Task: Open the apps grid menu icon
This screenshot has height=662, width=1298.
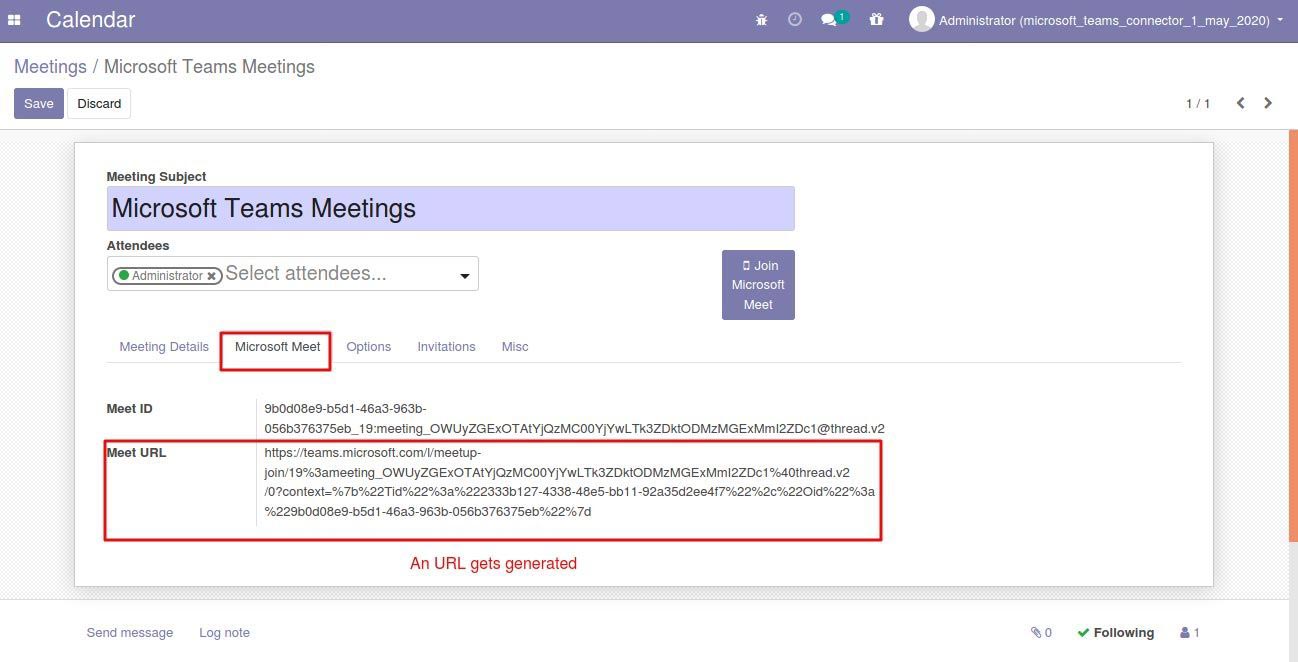Action: (x=15, y=20)
